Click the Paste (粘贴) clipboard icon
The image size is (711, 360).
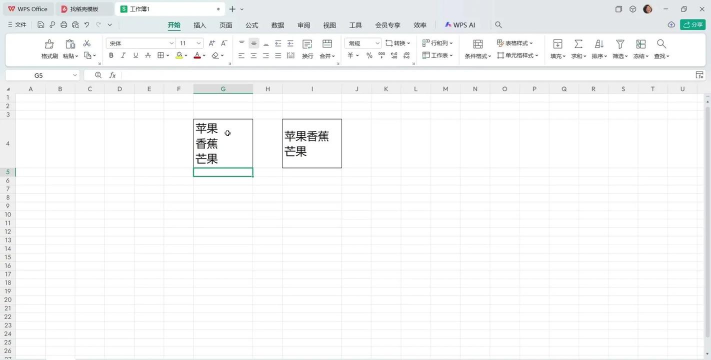[70, 44]
